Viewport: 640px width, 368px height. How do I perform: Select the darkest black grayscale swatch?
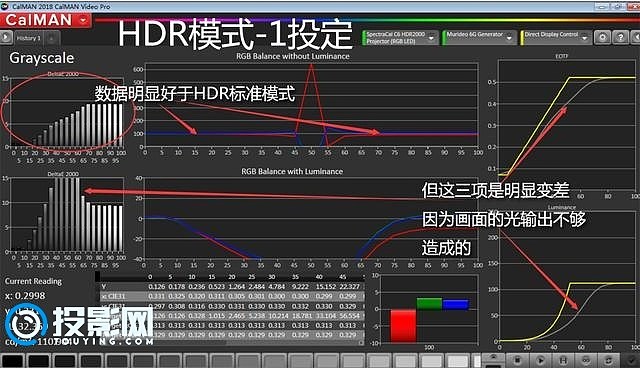13,361
